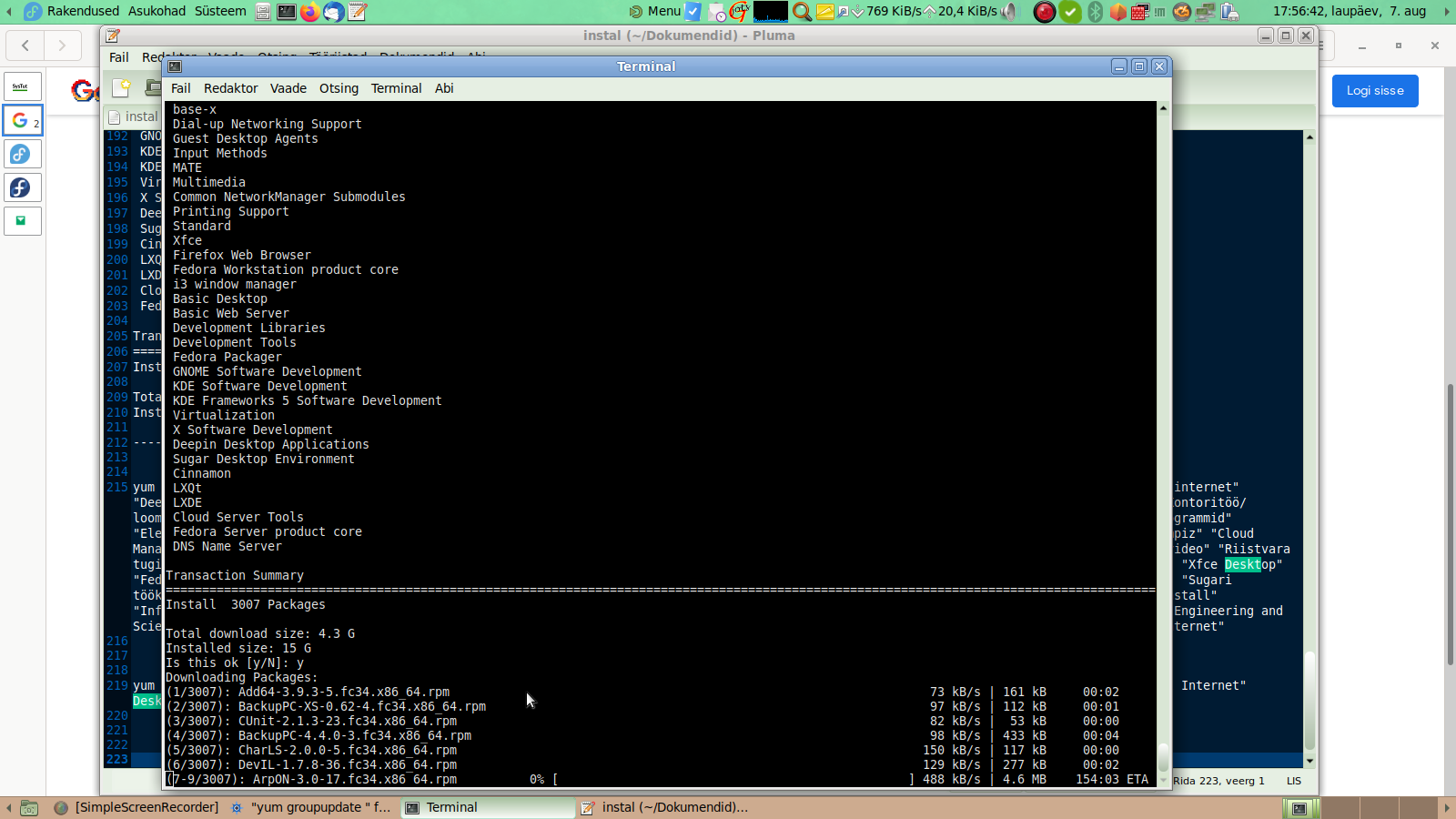Select the green envelope tab in browser sidebar
Viewport: 1456px width, 819px height.
click(22, 221)
